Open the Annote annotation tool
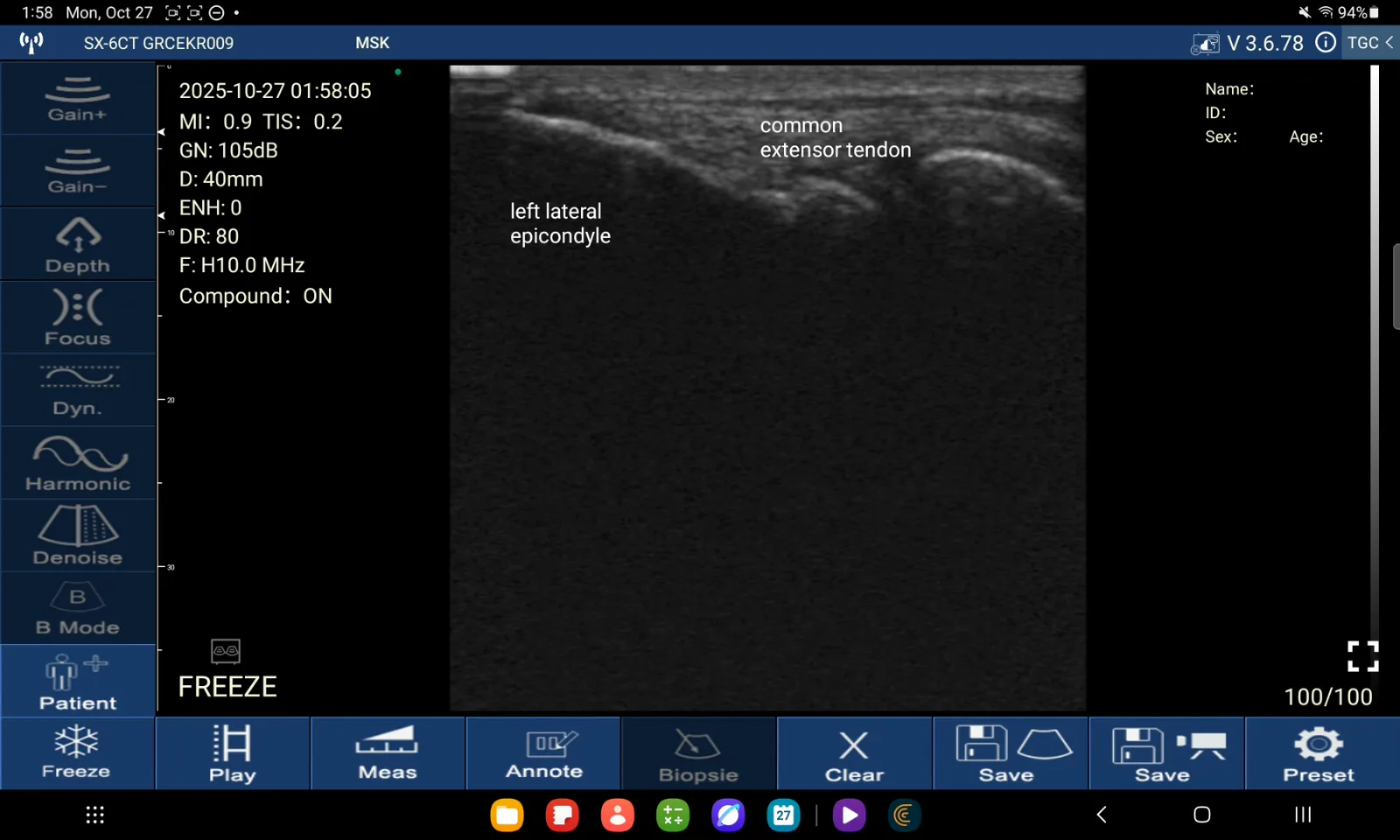 click(544, 753)
